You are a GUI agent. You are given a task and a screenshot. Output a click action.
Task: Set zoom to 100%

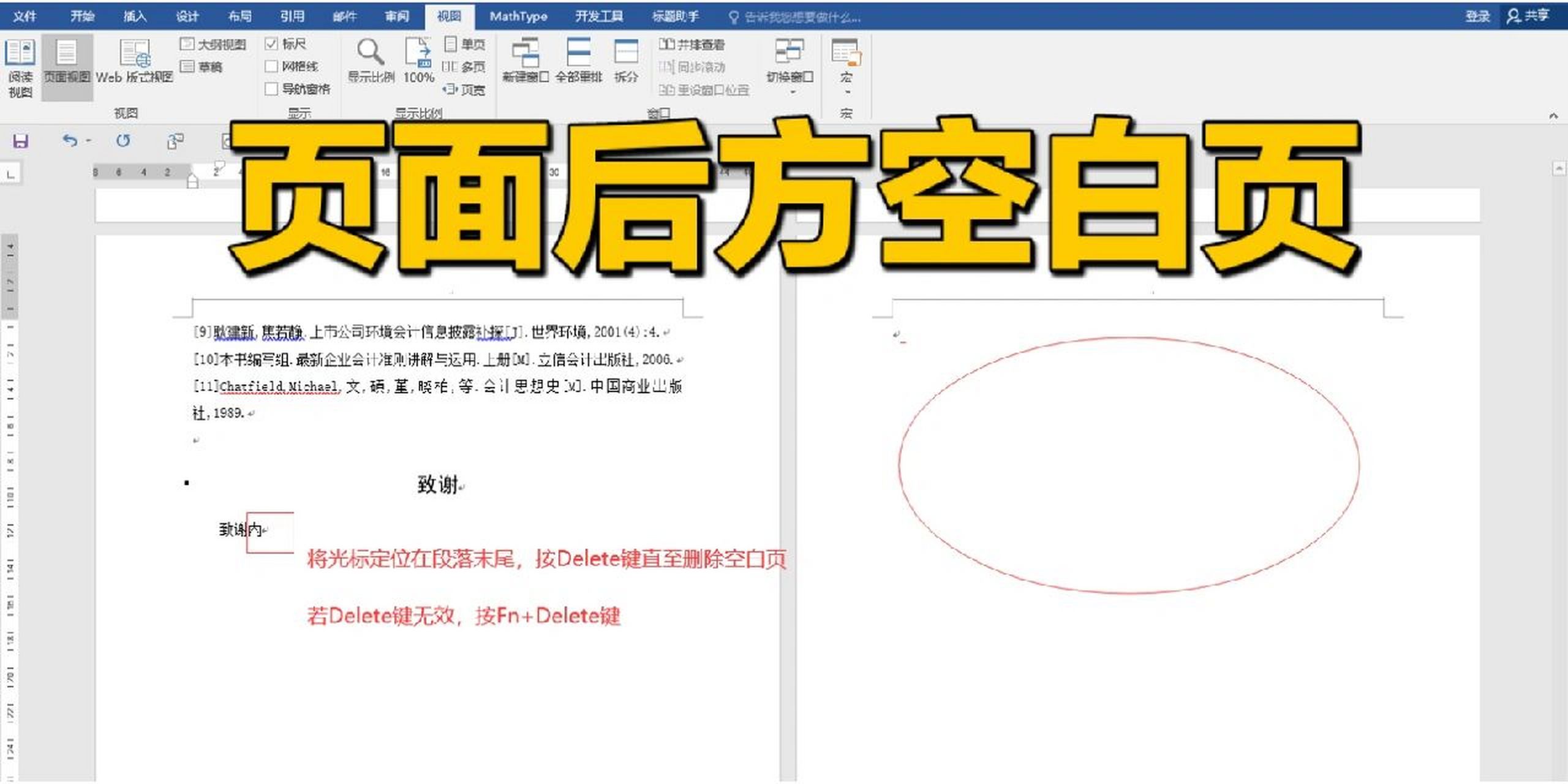pyautogui.click(x=419, y=61)
